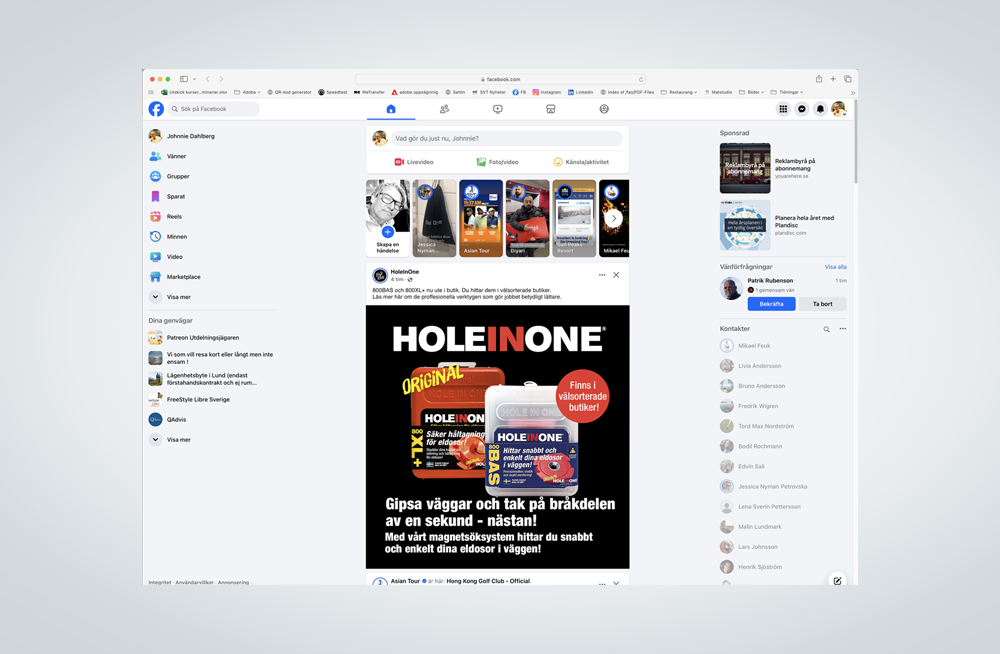Search contacts with magnifier icon

[x=827, y=329]
